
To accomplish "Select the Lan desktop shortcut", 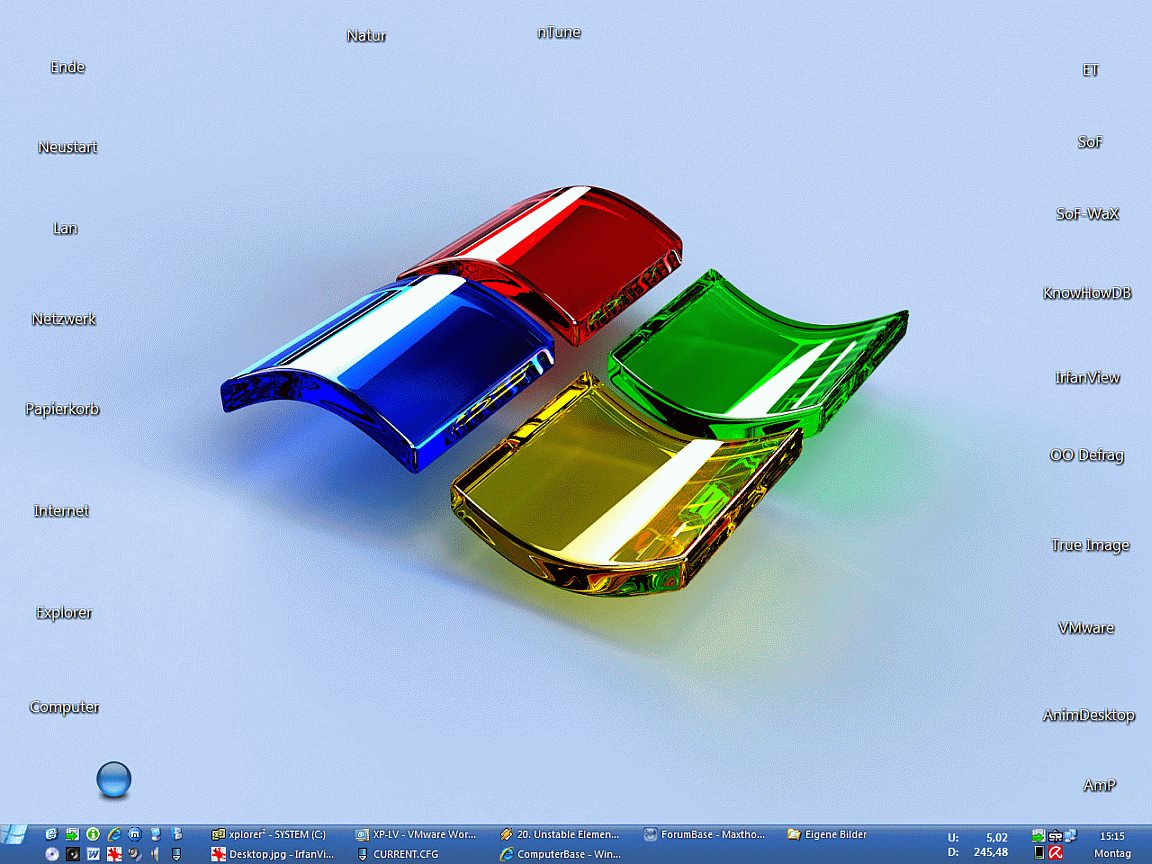I will [x=65, y=228].
